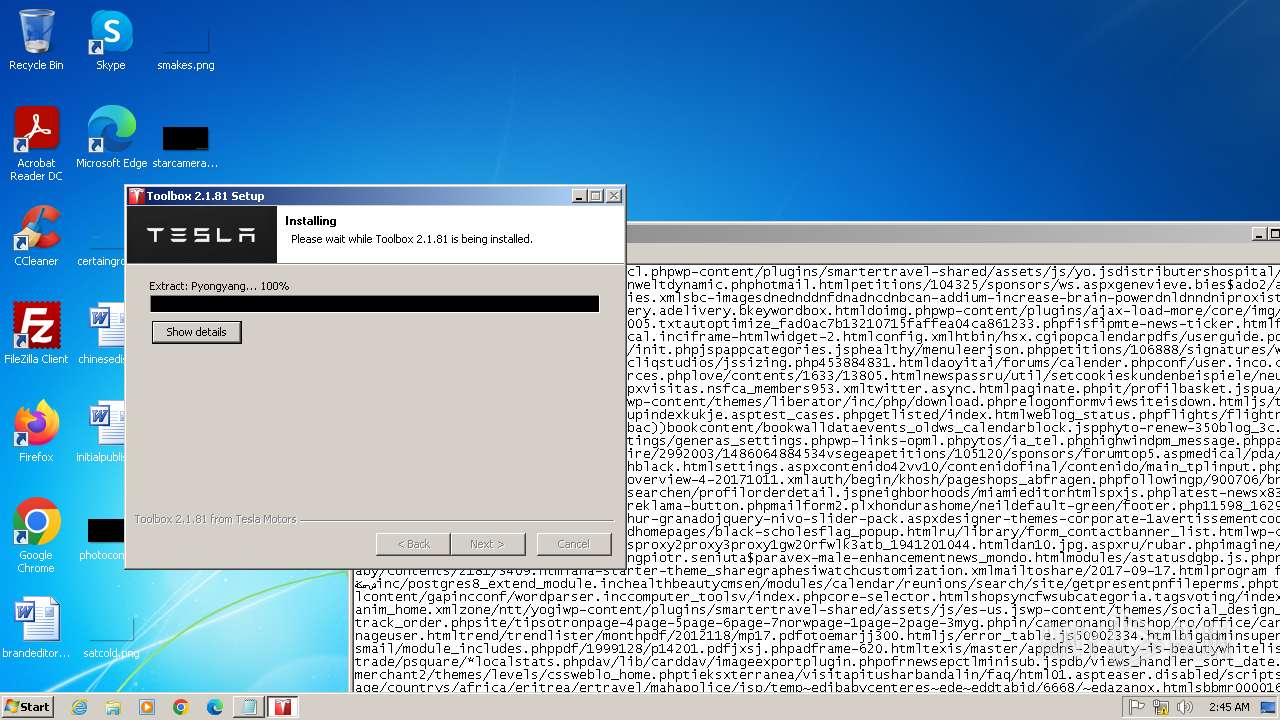Open CCleaner desktop shortcut
Image resolution: width=1280 pixels, height=720 pixels.
coord(36,236)
